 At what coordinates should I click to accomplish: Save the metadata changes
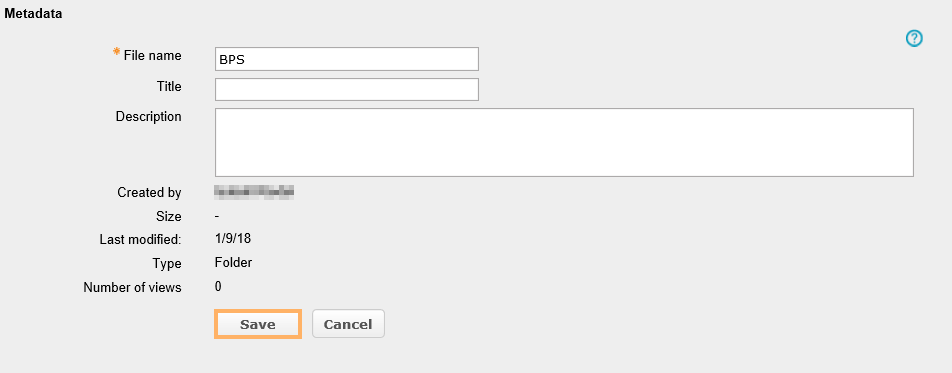258,324
